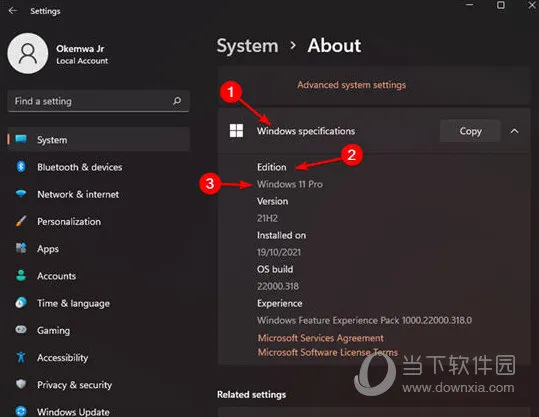Maximize the Settings window
The image size is (539, 417).
point(501,5)
